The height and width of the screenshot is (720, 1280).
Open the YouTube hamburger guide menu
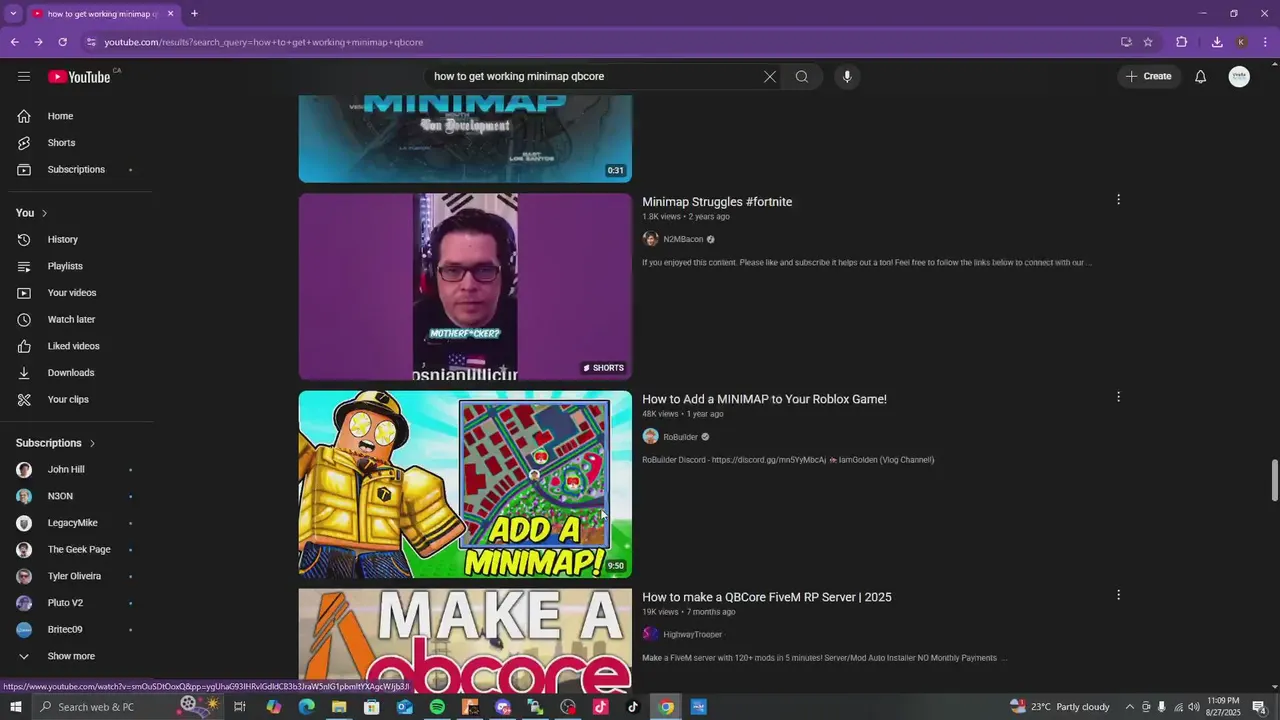[24, 76]
